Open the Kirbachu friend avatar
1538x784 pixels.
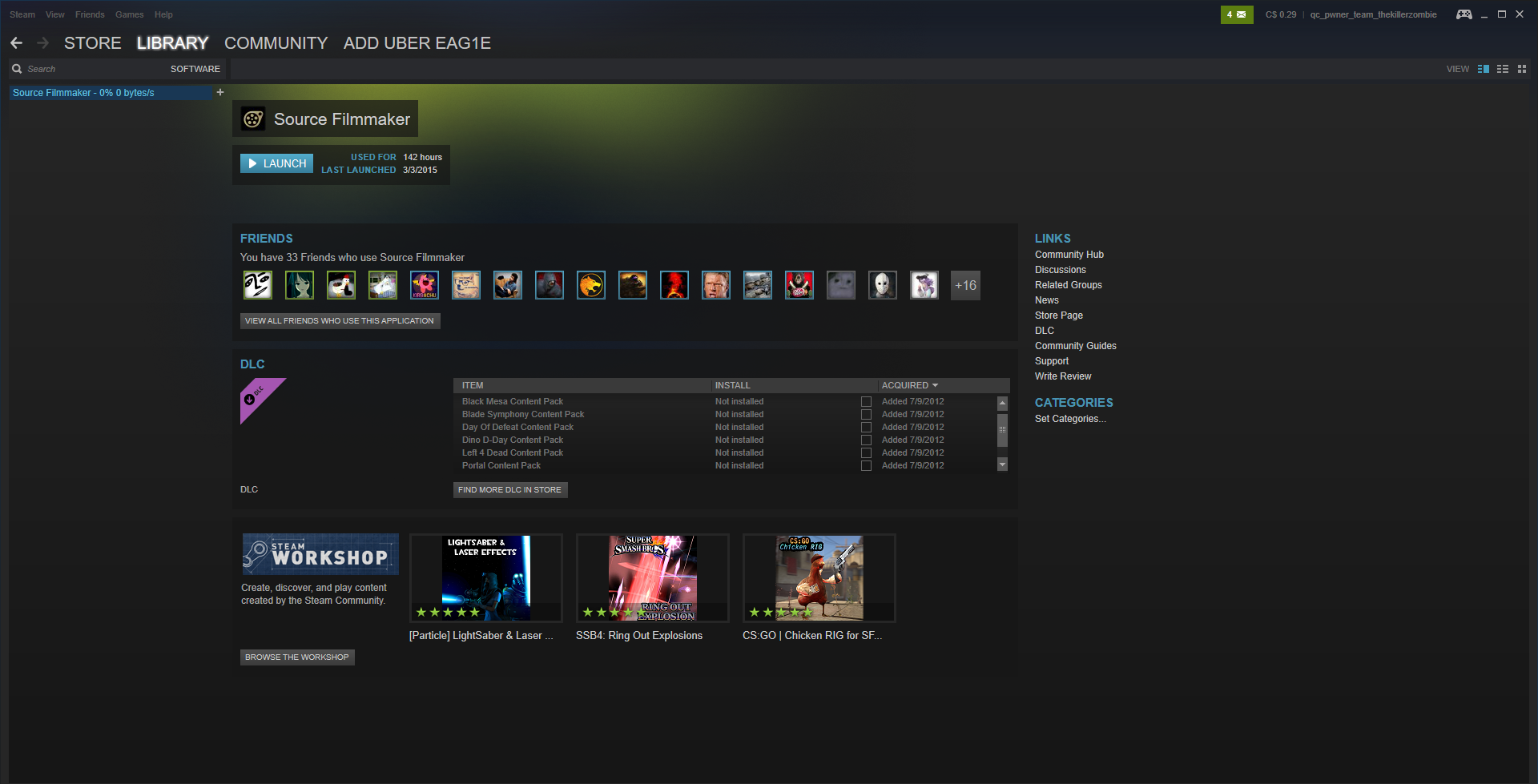425,285
